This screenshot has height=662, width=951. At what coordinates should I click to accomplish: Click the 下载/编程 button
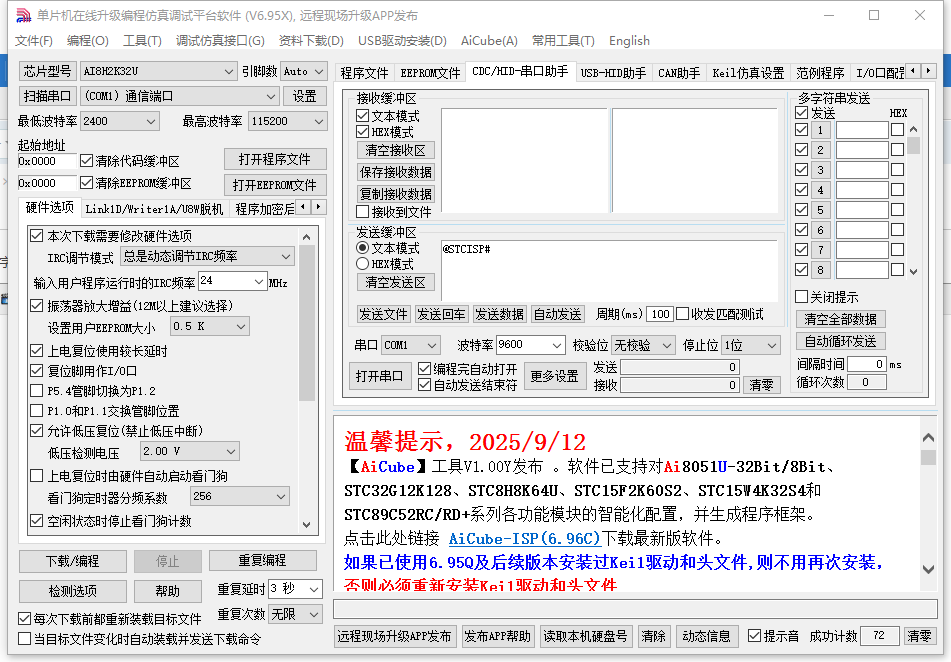pyautogui.click(x=72, y=561)
